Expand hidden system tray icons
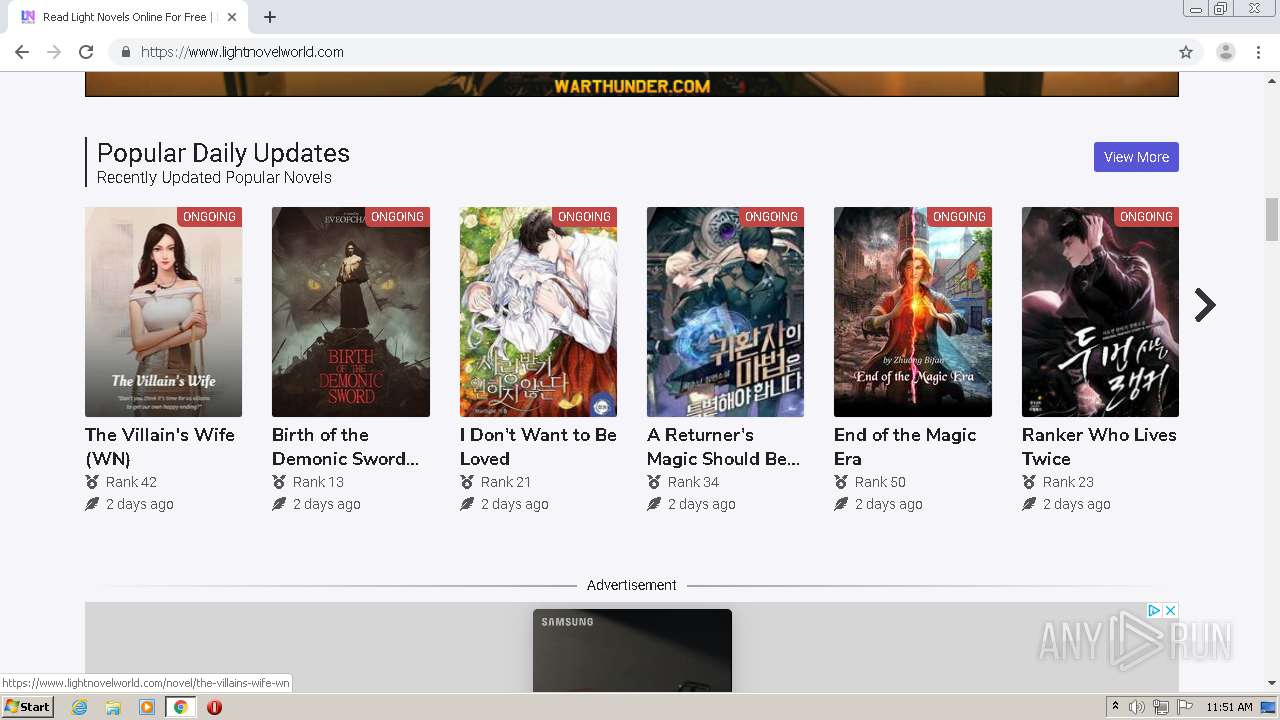 pyautogui.click(x=1115, y=707)
